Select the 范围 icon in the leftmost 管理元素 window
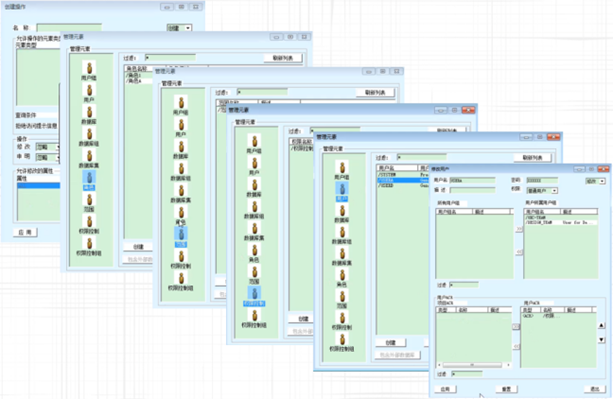 point(89,202)
